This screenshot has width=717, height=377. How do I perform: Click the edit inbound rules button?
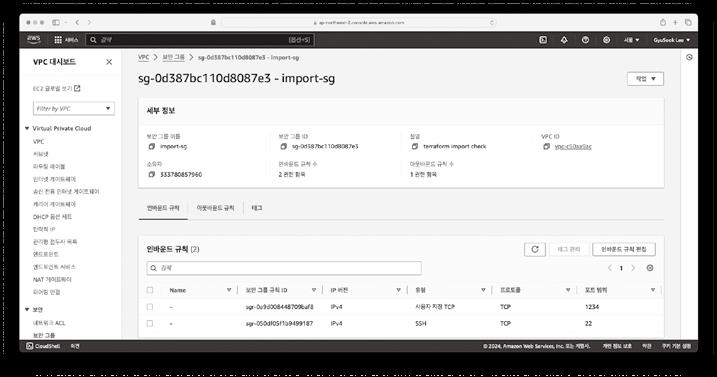pos(624,249)
